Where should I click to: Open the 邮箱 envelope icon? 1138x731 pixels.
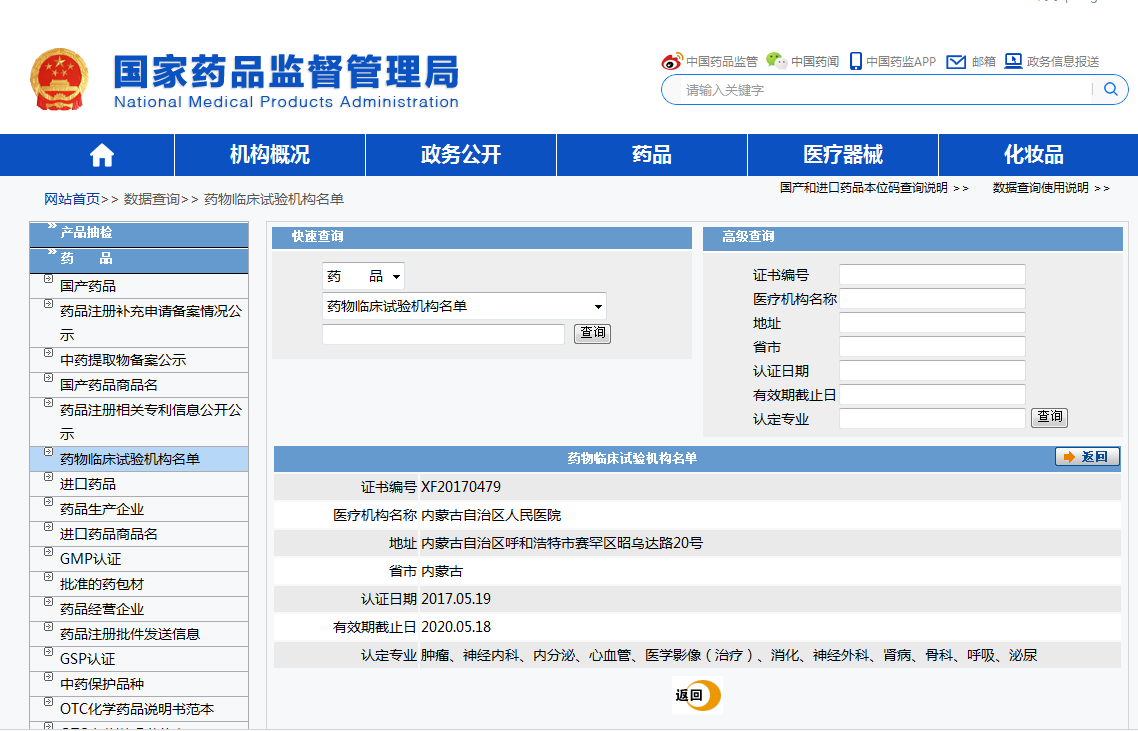[956, 62]
